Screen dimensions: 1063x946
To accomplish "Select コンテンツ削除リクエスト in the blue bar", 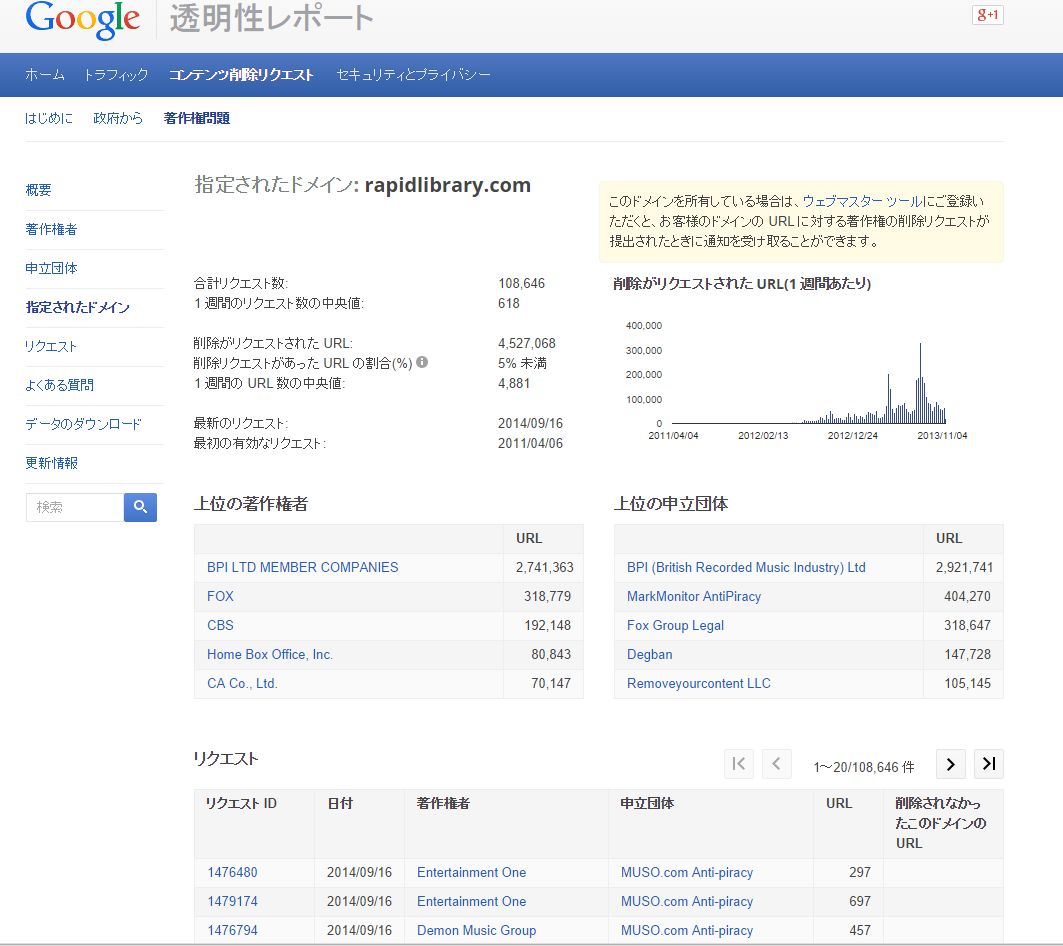I will (x=241, y=75).
